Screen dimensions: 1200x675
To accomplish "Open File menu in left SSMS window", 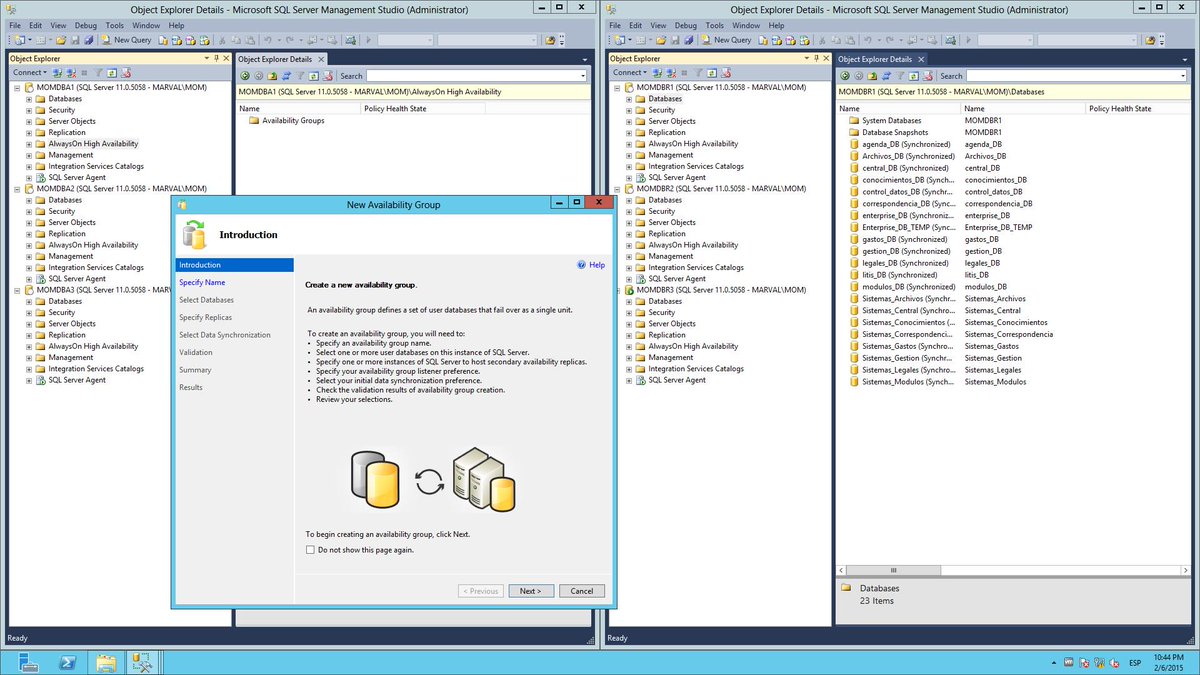I will tap(15, 25).
